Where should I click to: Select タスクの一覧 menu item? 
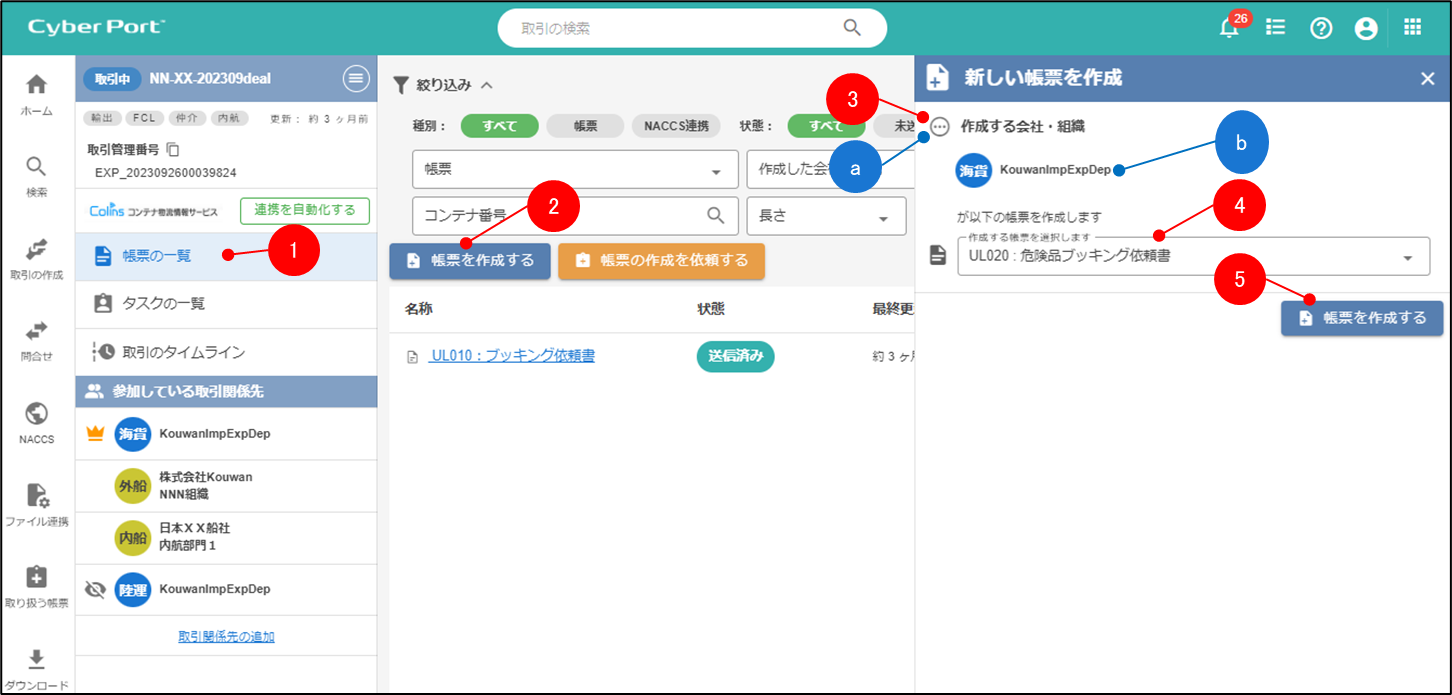[163, 303]
